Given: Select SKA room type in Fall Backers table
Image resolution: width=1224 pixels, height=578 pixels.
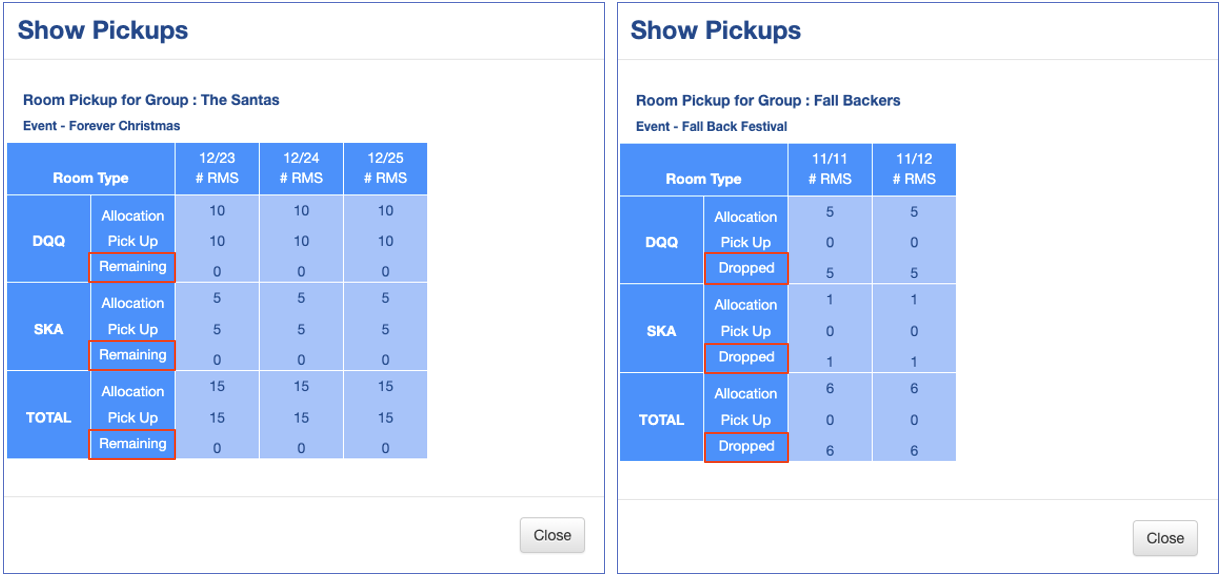Looking at the screenshot, I should (661, 331).
